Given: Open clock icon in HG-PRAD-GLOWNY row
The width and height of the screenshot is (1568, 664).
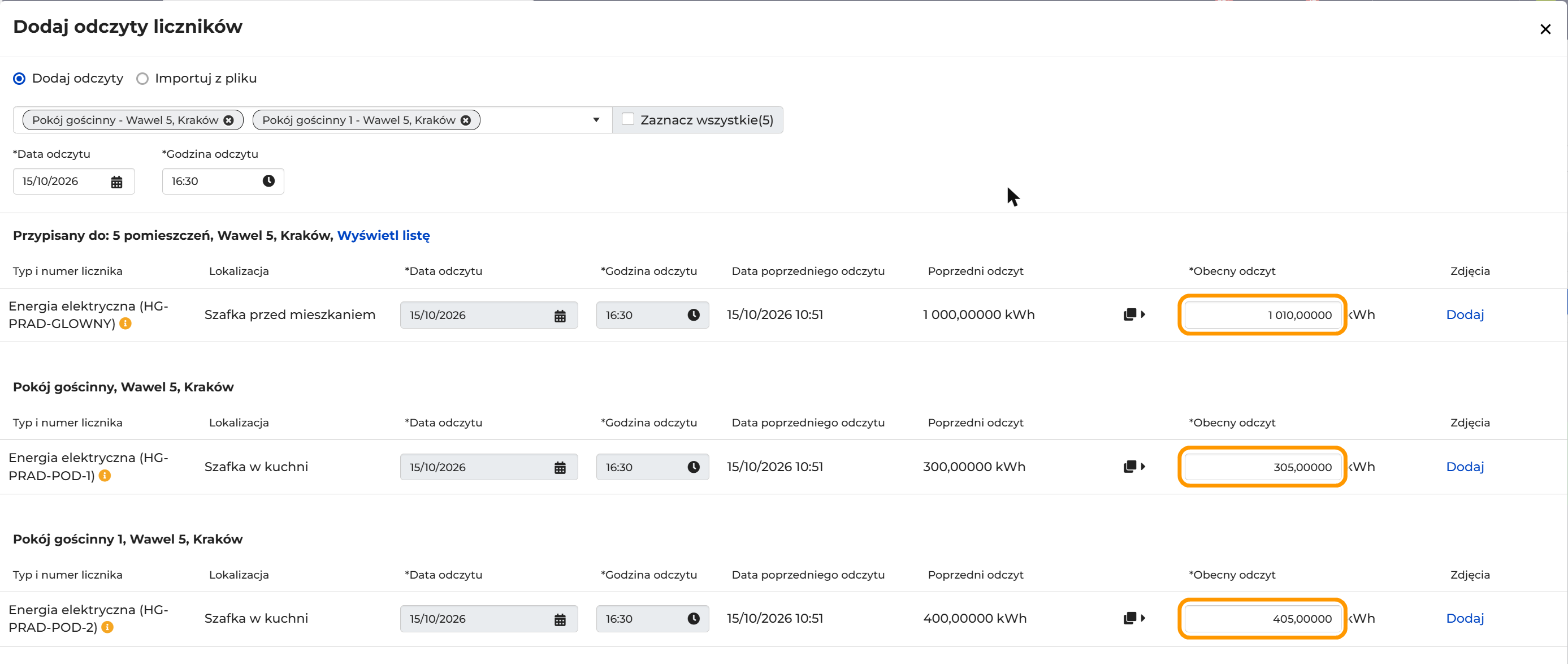Looking at the screenshot, I should tap(694, 315).
